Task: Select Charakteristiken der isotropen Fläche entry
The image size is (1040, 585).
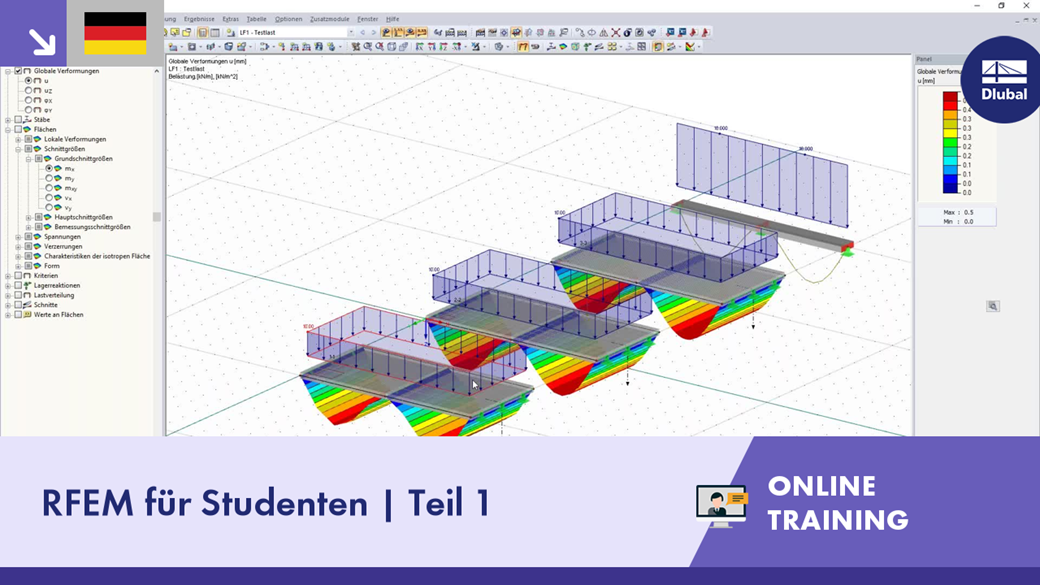Action: tap(97, 256)
